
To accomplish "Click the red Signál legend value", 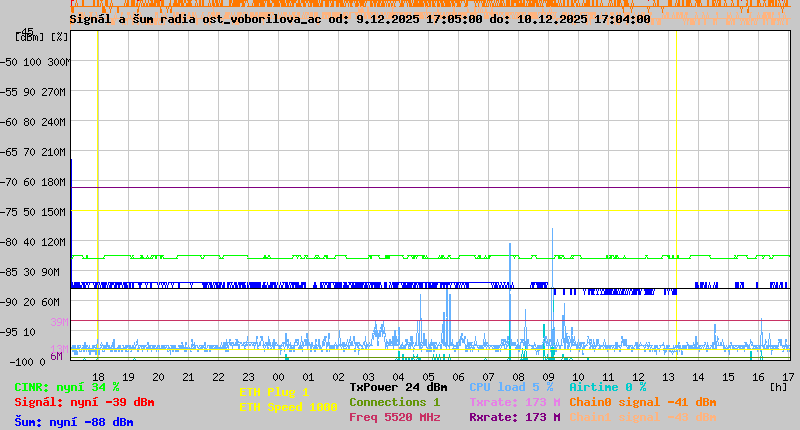I will pyautogui.click(x=84, y=402).
